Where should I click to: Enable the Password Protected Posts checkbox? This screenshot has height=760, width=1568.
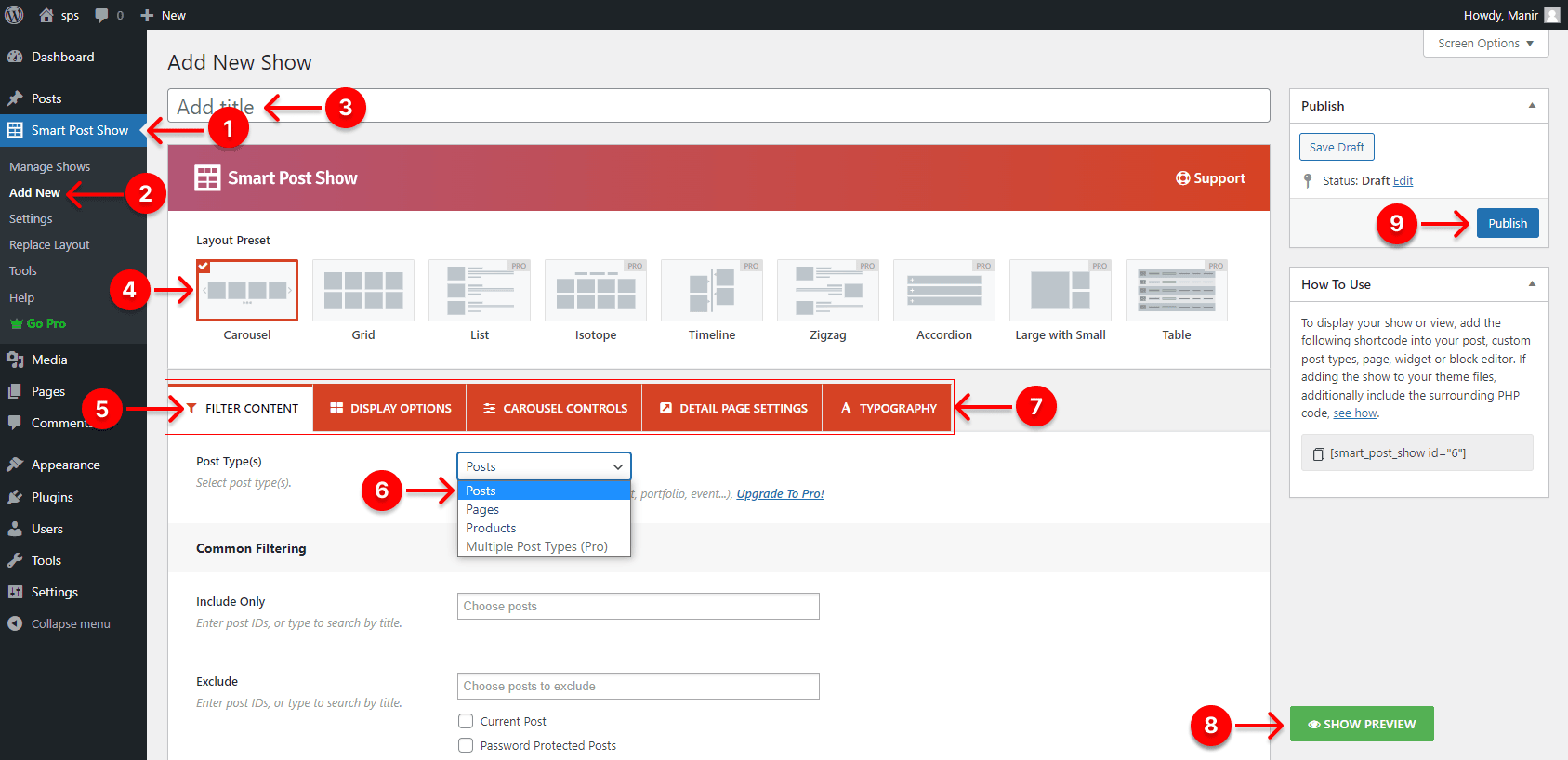pyautogui.click(x=466, y=745)
